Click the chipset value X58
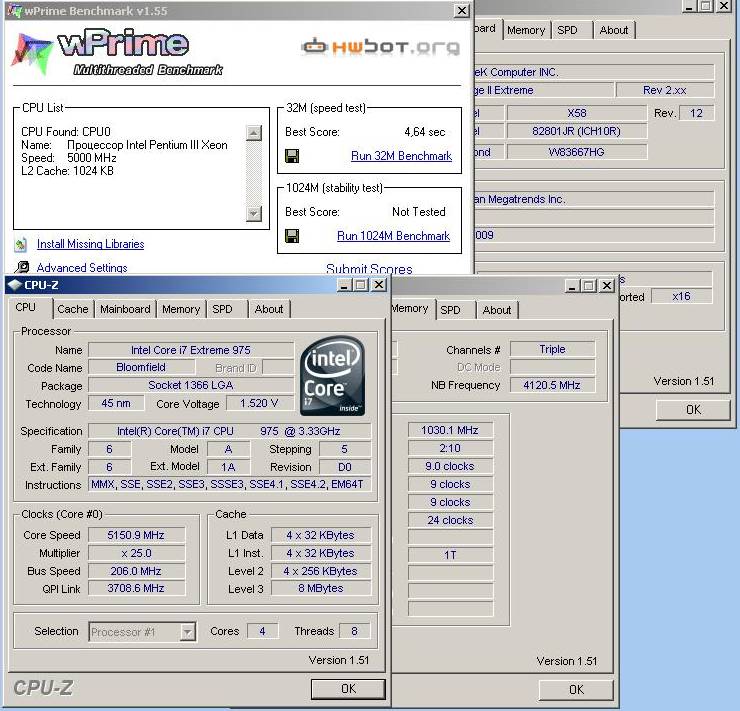 point(576,113)
